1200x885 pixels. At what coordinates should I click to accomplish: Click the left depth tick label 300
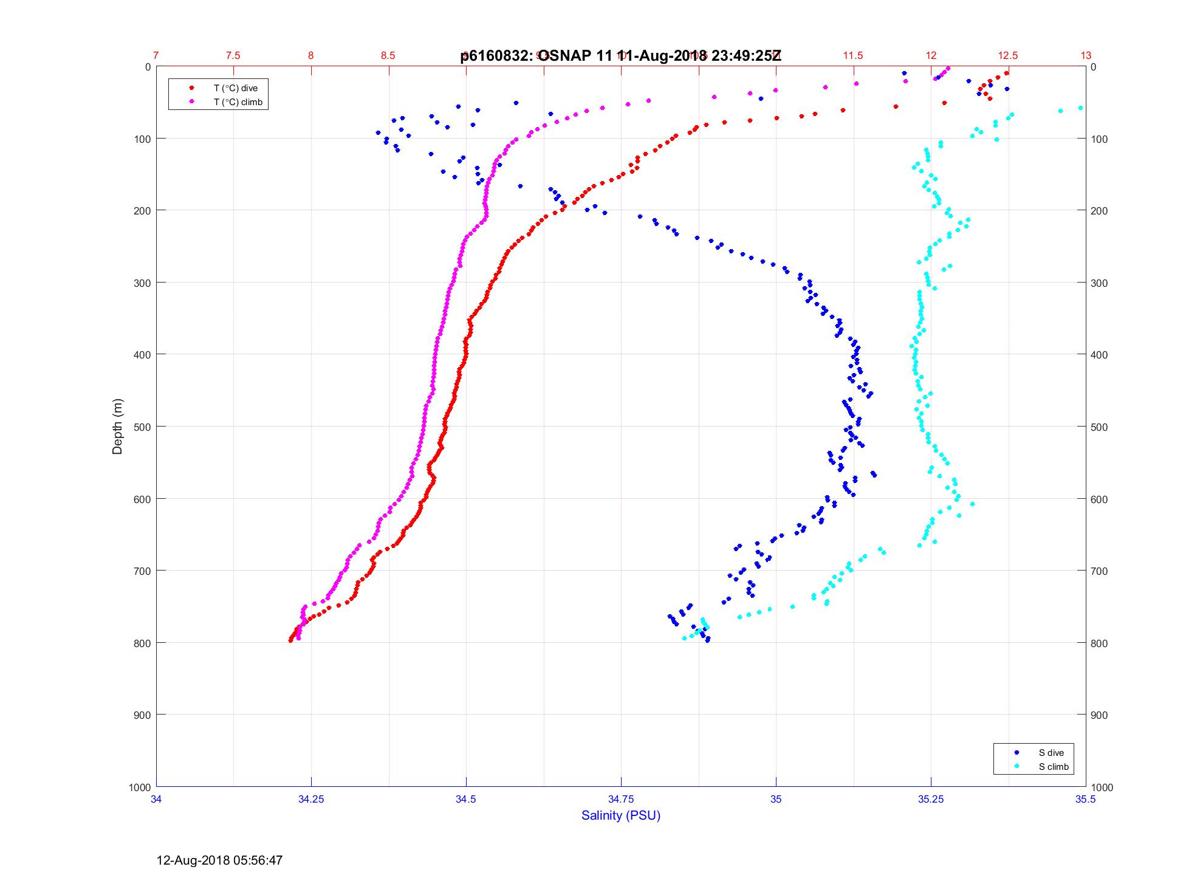(x=141, y=283)
